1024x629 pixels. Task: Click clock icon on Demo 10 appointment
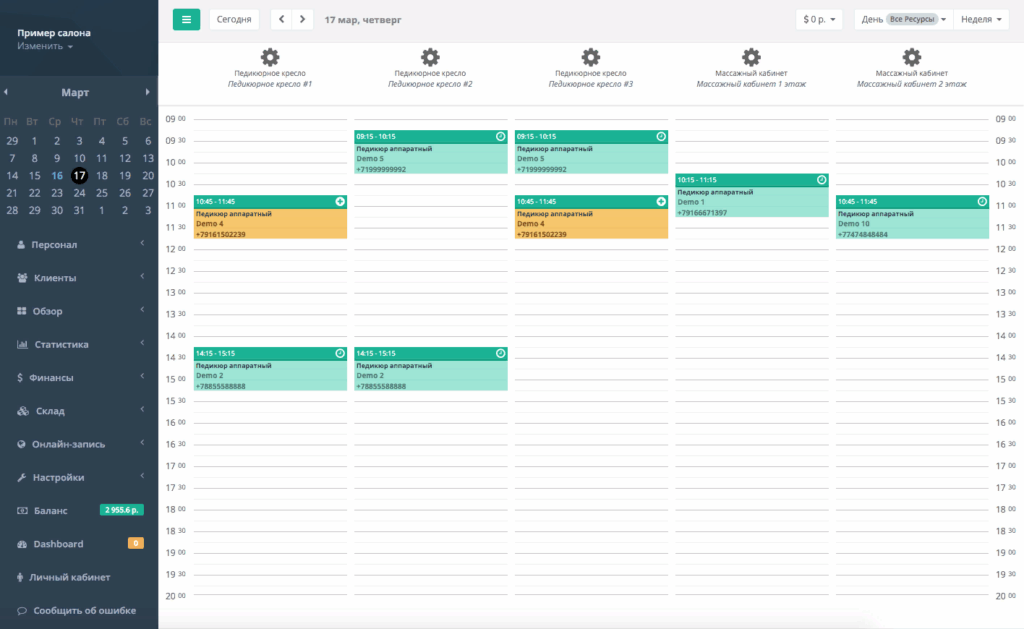982,202
